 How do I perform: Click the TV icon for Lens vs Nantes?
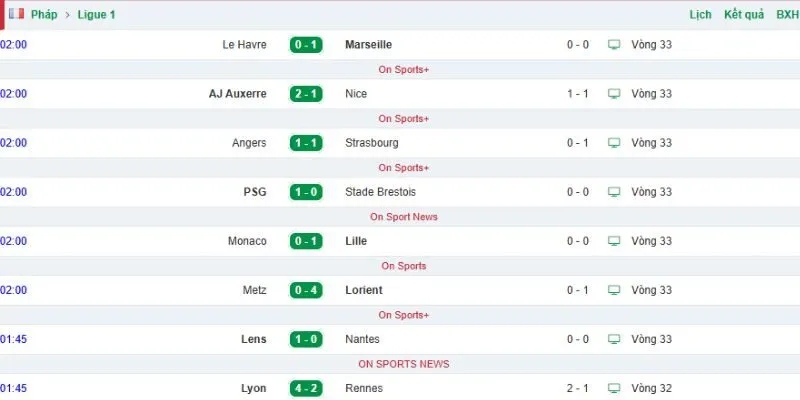pos(614,339)
